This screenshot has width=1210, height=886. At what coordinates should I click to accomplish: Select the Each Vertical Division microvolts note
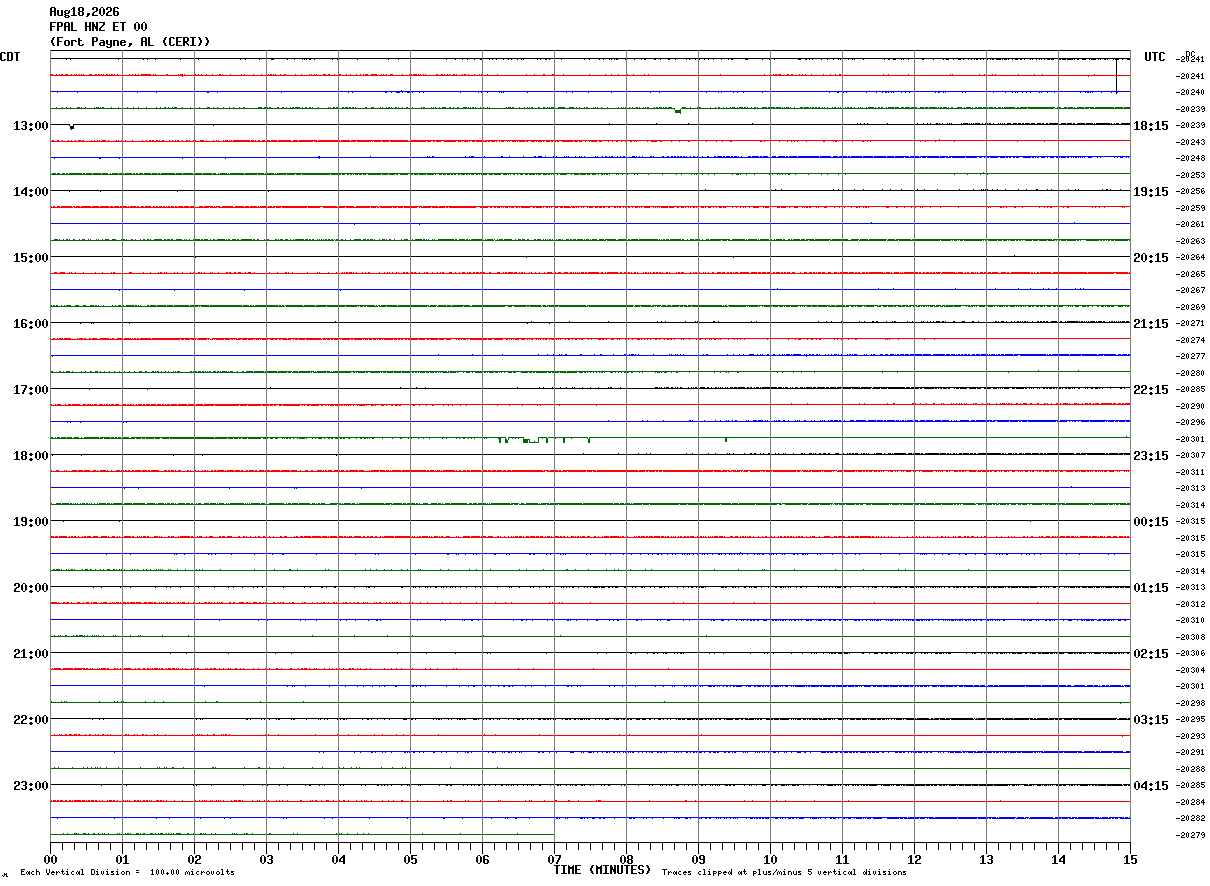click(x=127, y=873)
